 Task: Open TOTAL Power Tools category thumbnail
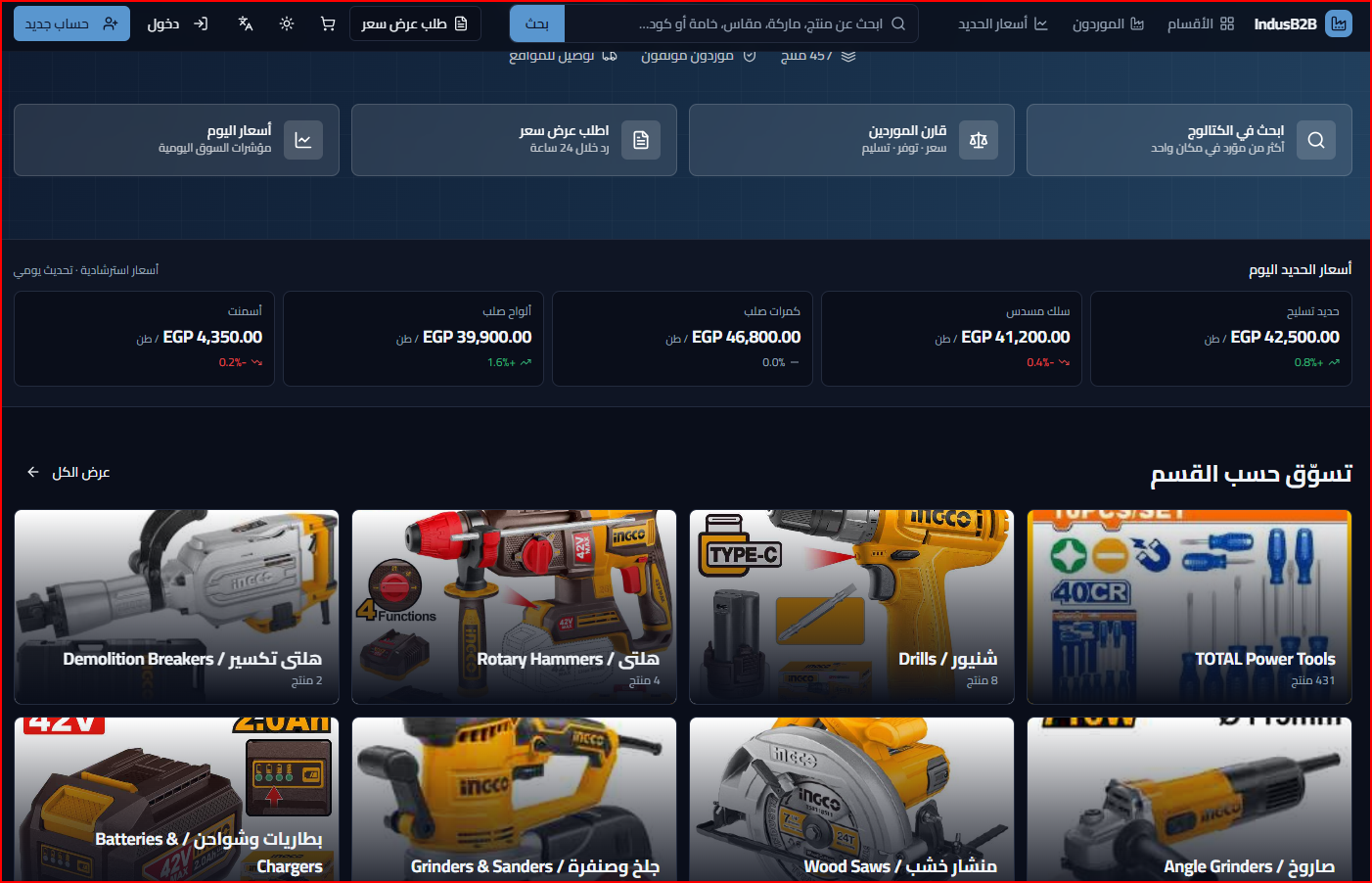pos(1189,607)
